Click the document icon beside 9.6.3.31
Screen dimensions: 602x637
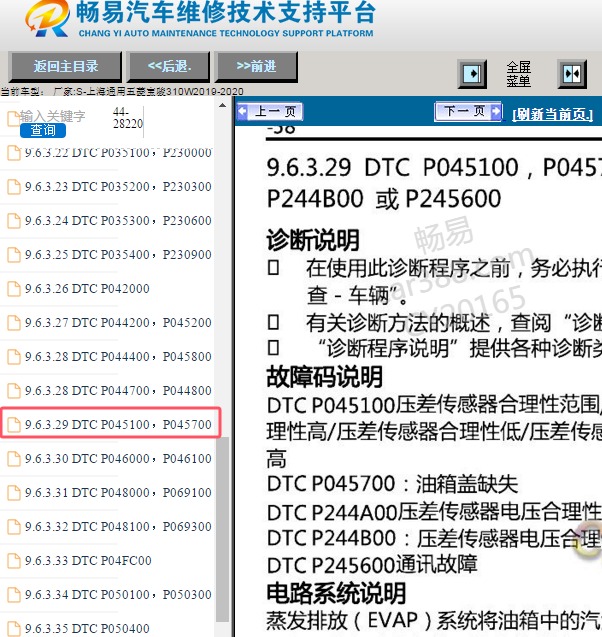(x=14, y=493)
